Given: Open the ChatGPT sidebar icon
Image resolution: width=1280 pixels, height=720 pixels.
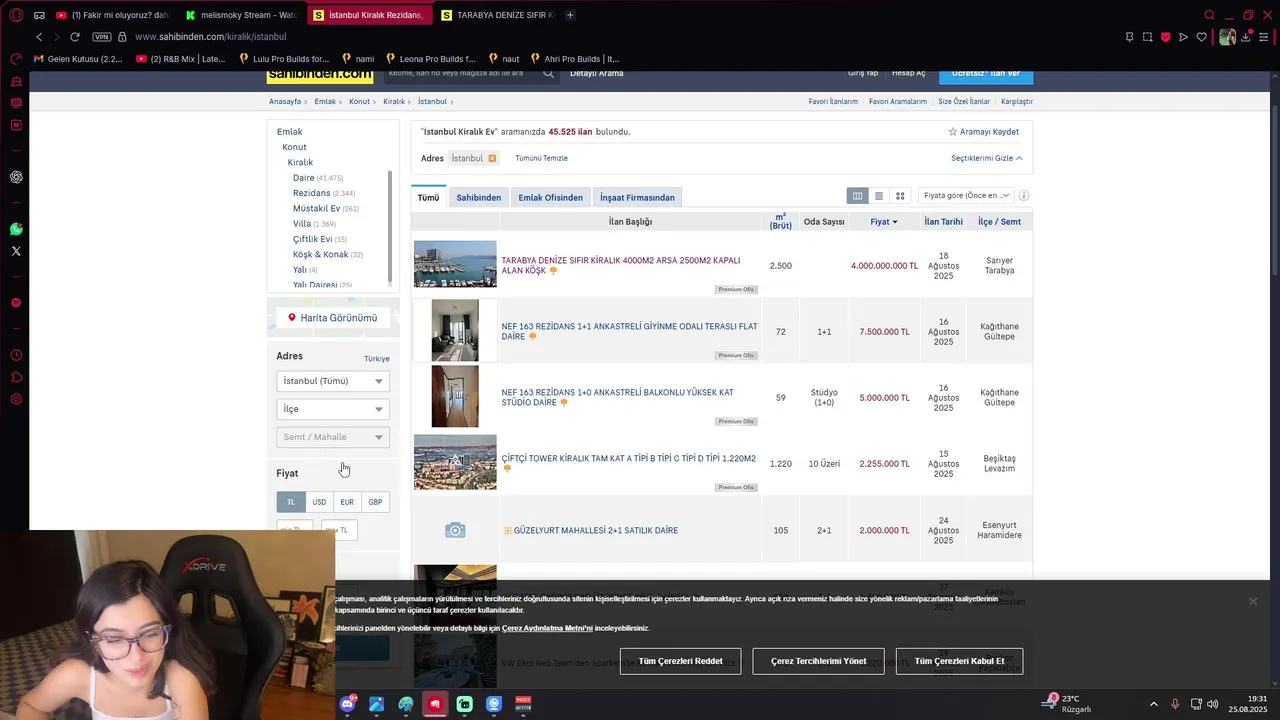Looking at the screenshot, I should (16, 177).
